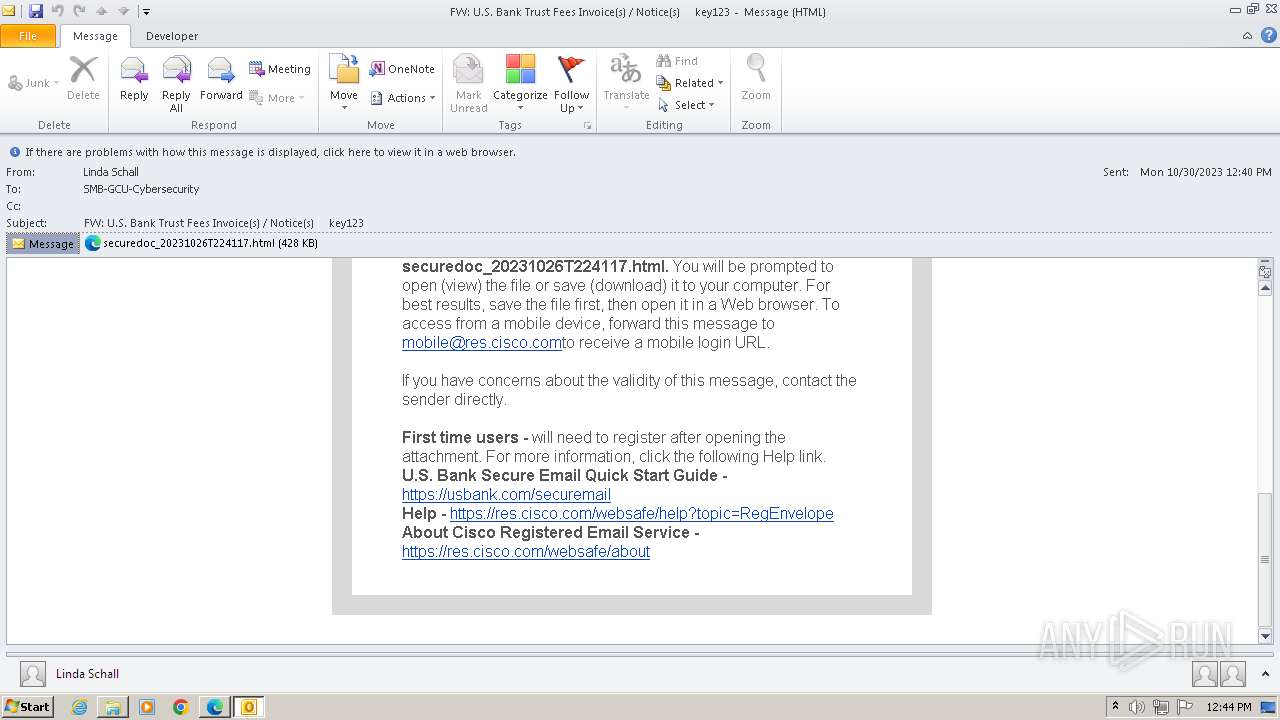Open the securedoc_20231026T224117.html attachment
The image size is (1280, 720).
pos(202,243)
